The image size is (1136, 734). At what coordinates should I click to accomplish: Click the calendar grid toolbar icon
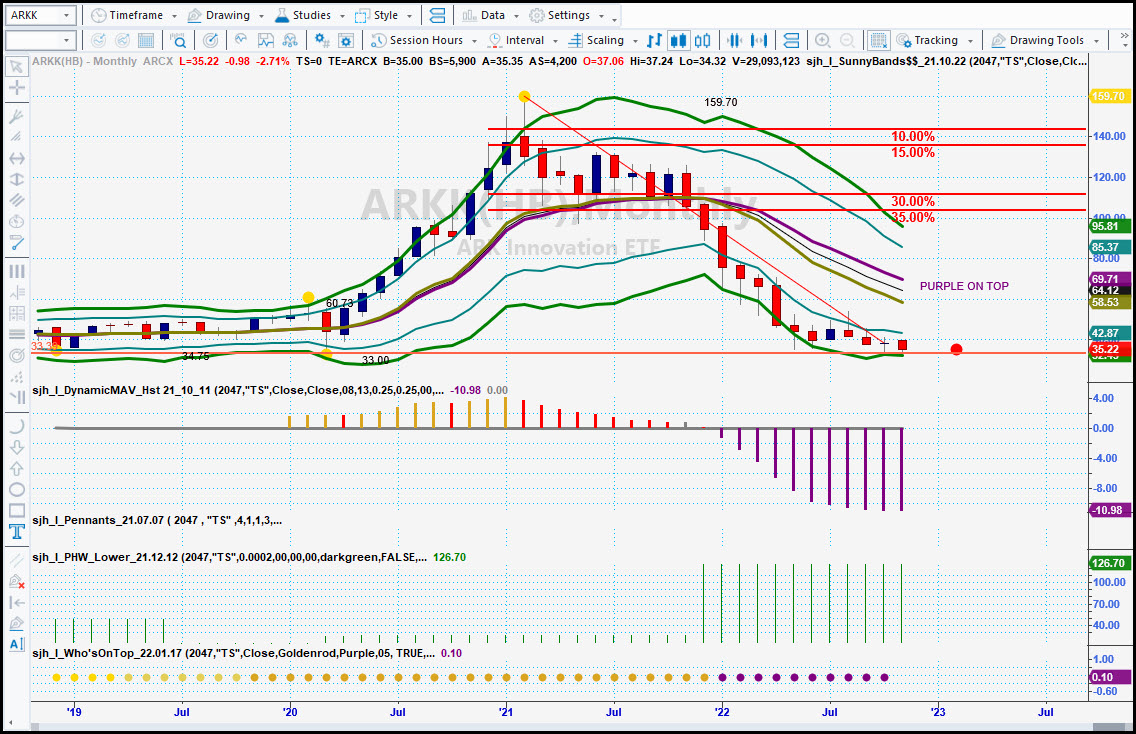pos(146,41)
